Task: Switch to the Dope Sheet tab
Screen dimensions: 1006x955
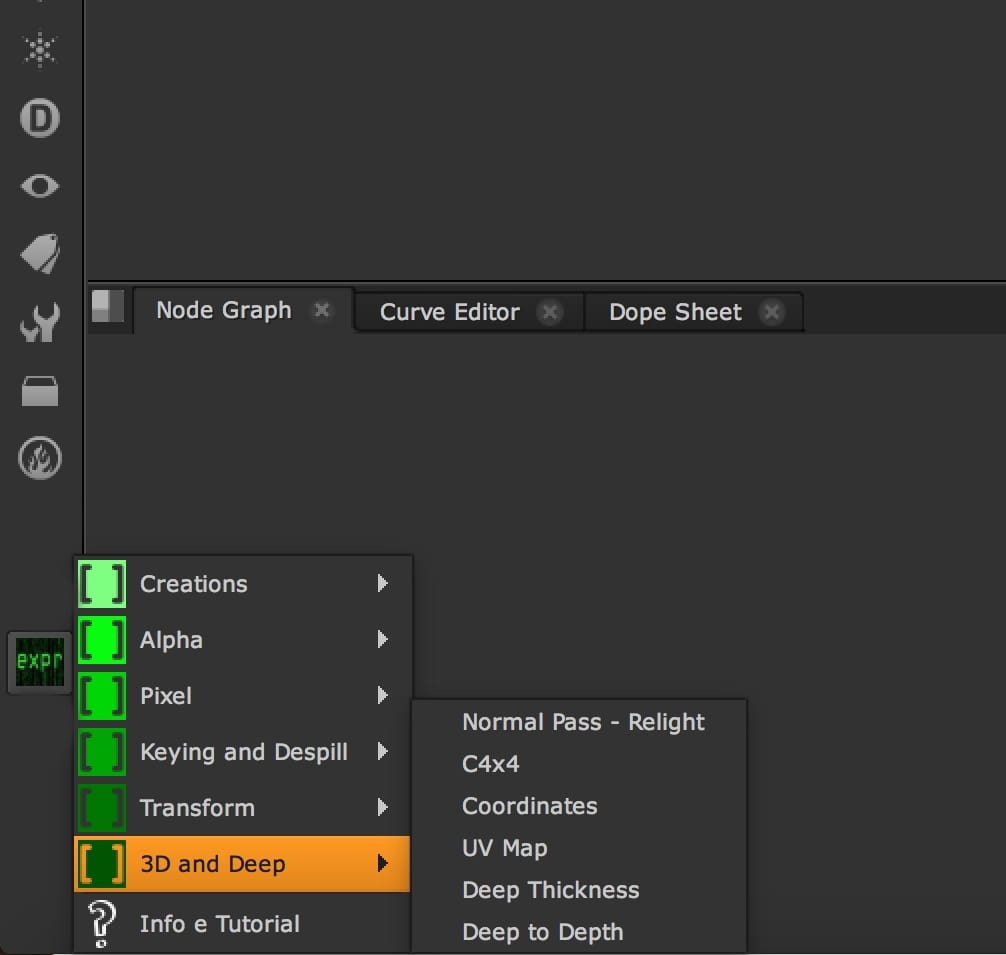Action: 673,311
